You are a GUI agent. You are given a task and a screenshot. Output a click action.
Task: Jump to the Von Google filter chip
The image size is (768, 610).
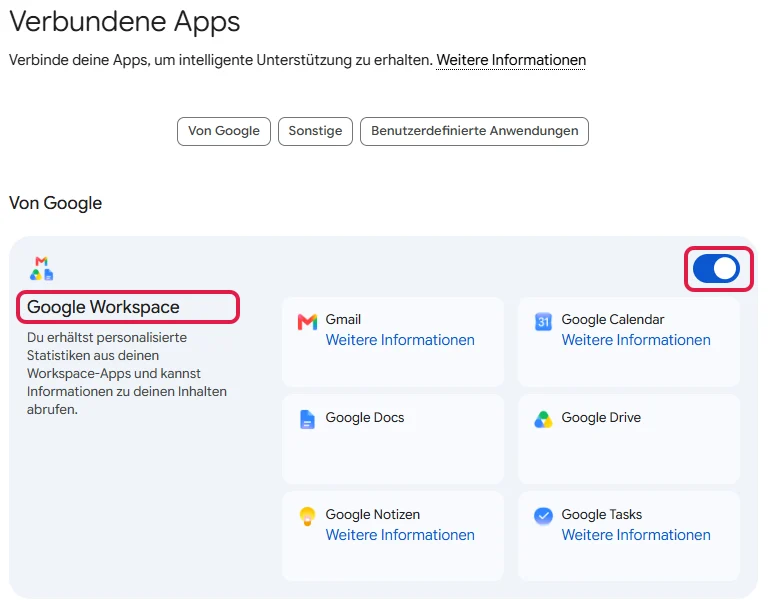coord(224,131)
